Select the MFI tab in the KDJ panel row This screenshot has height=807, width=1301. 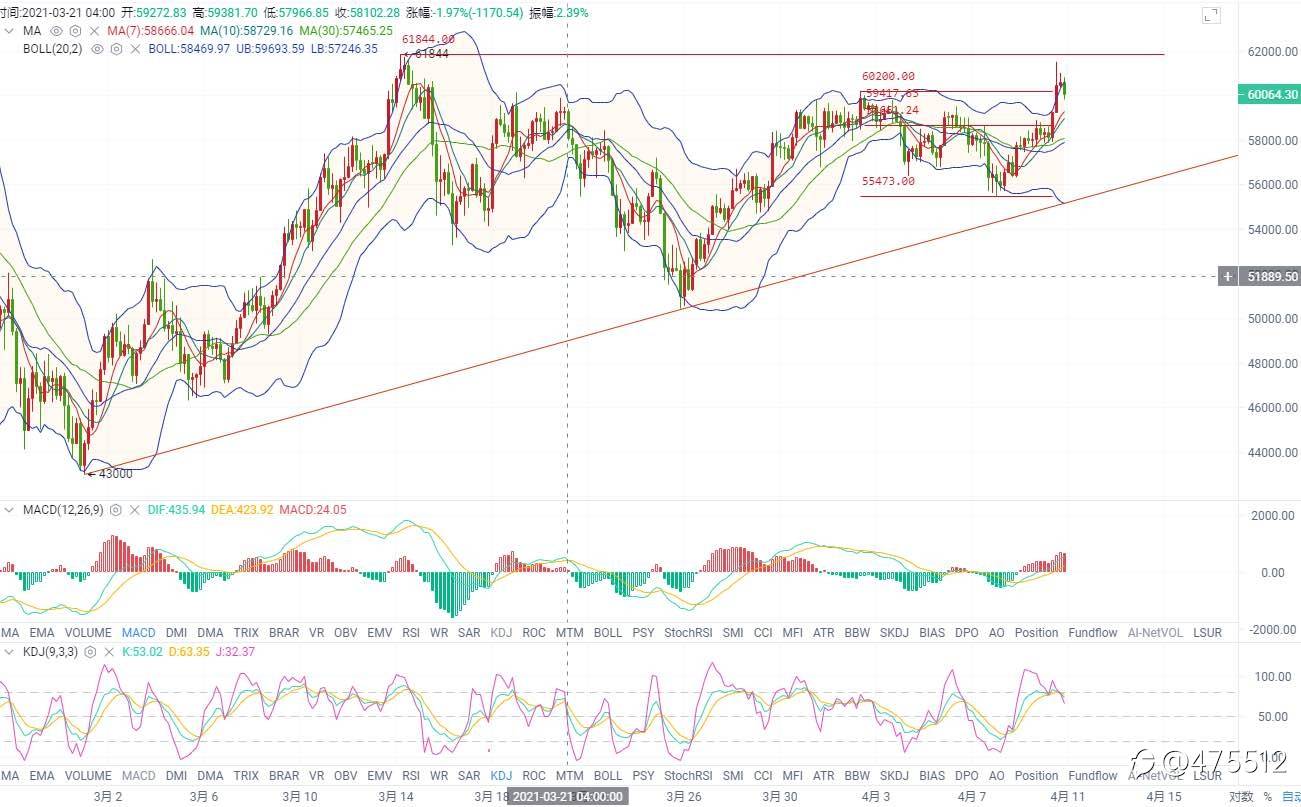(x=793, y=776)
